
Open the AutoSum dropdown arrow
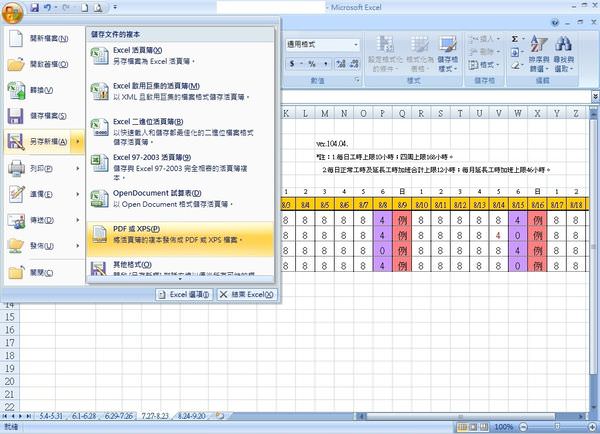(523, 39)
